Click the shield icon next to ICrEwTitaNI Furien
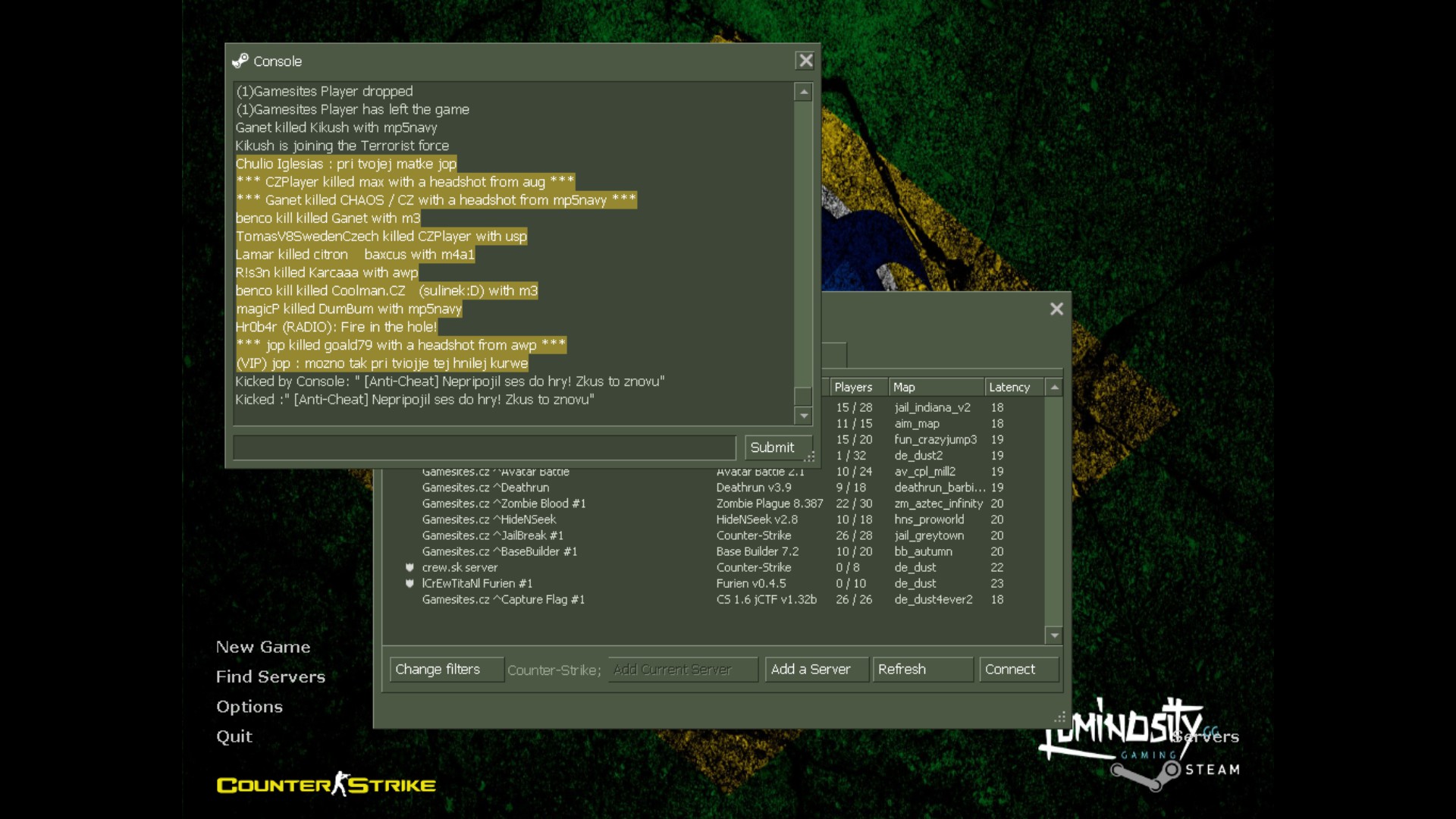The image size is (1456, 819). [x=409, y=583]
